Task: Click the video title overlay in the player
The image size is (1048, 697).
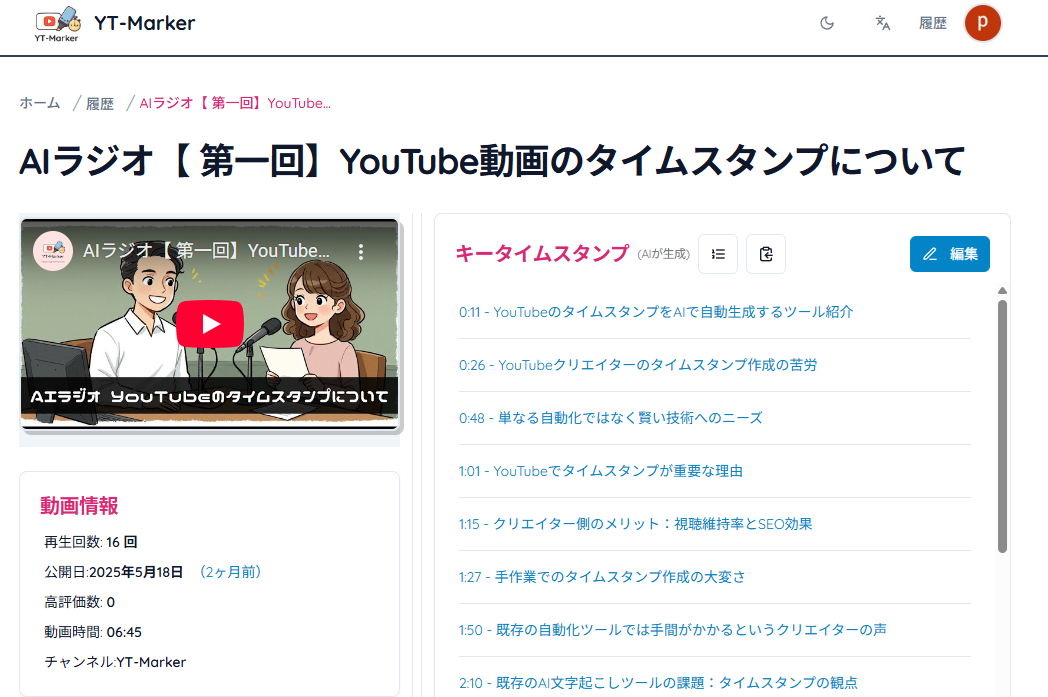Action: tap(206, 251)
